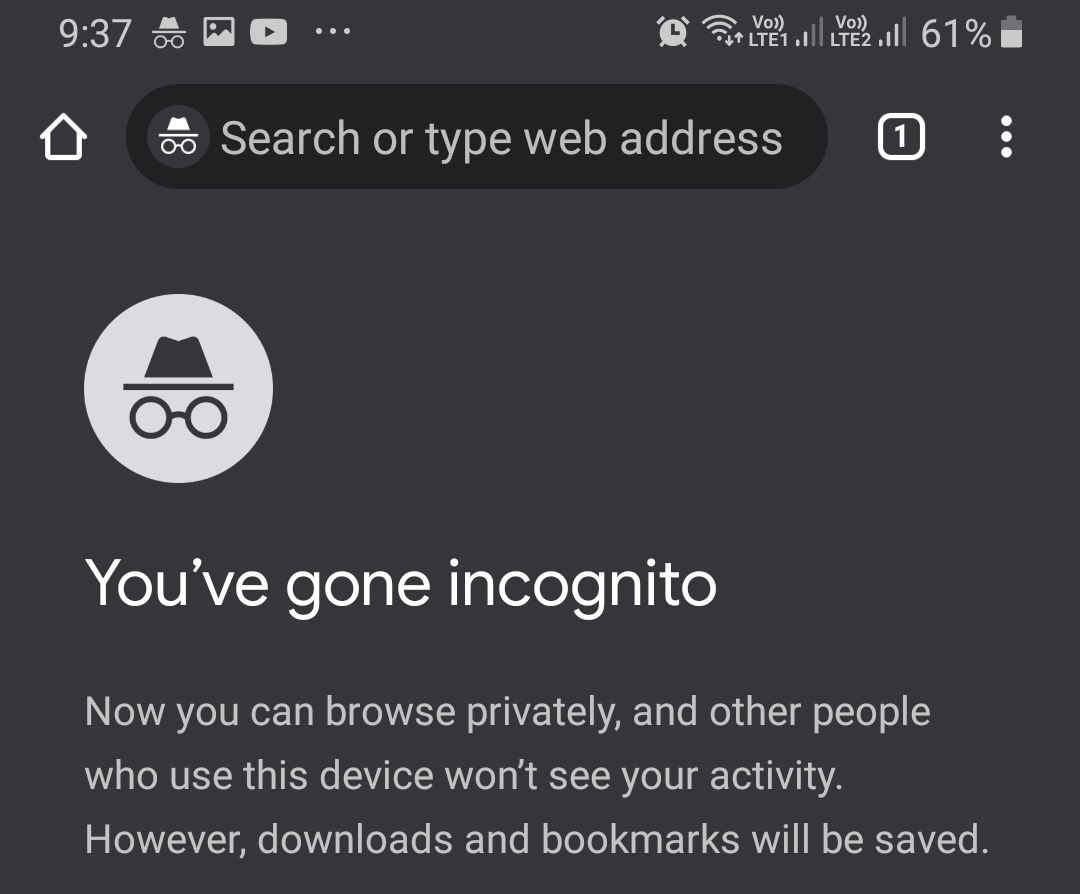Tap the three-dots more notifications indicator
Viewport: 1080px width, 894px height.
[332, 33]
